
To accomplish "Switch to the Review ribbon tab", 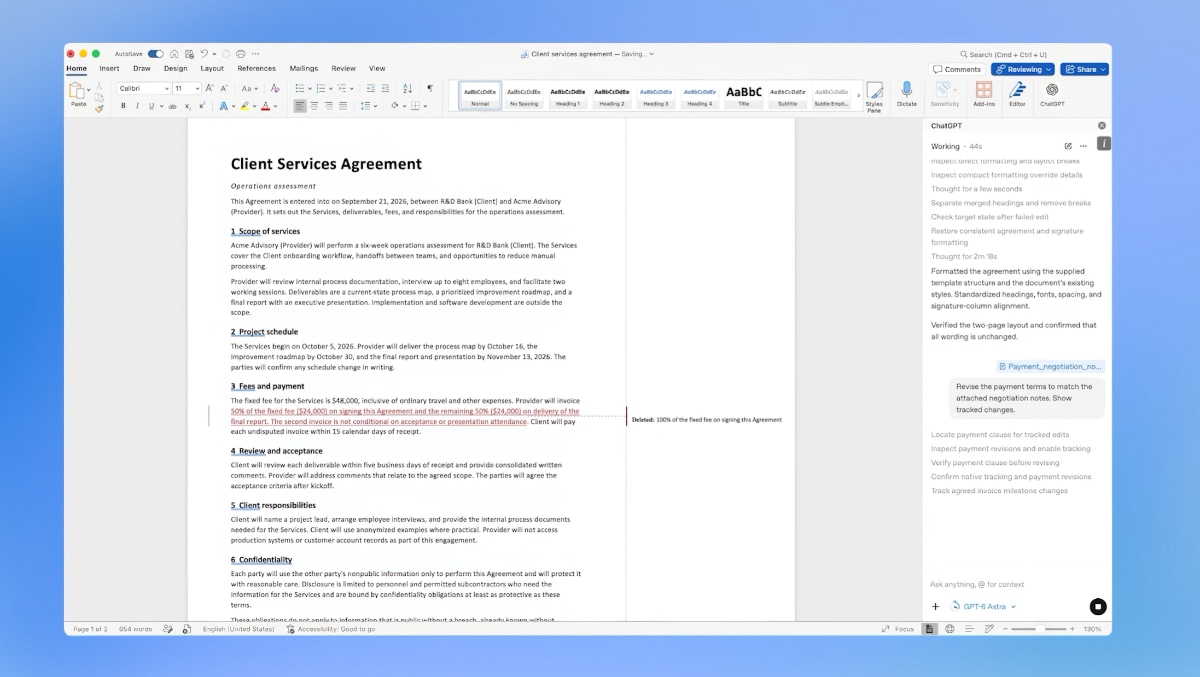I will click(343, 69).
